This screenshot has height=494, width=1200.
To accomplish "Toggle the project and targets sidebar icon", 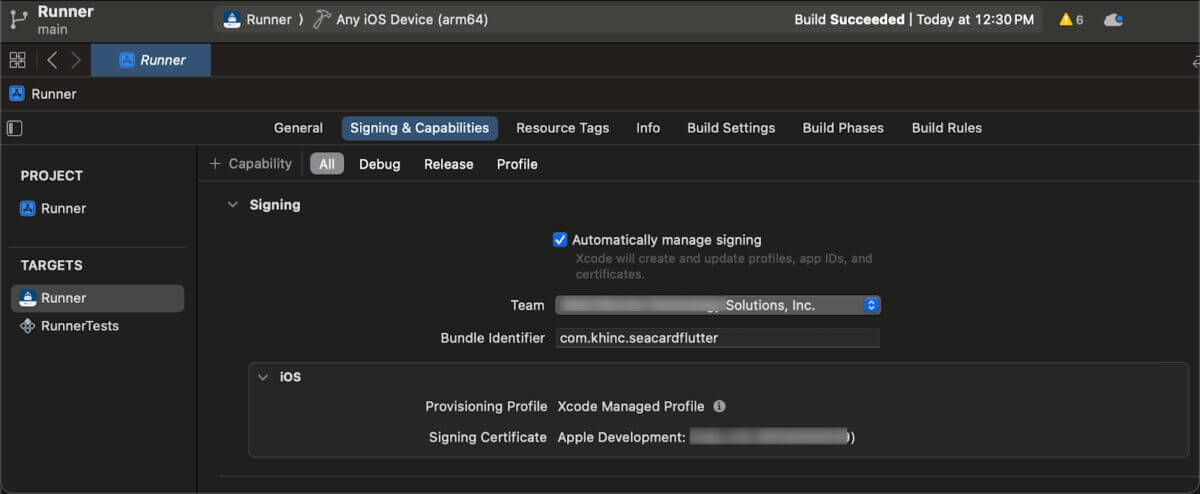I will pos(14,128).
